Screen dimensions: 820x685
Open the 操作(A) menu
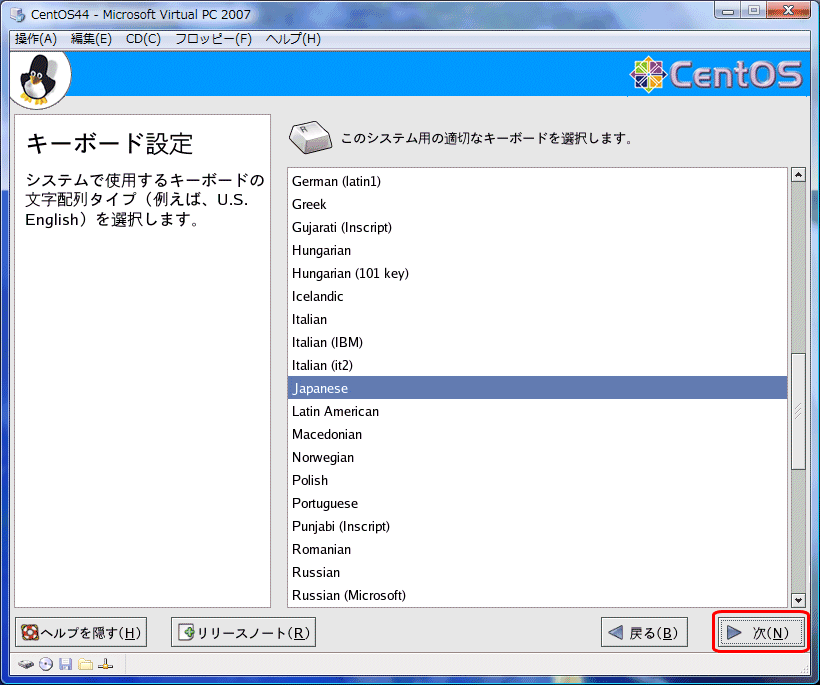(x=36, y=39)
